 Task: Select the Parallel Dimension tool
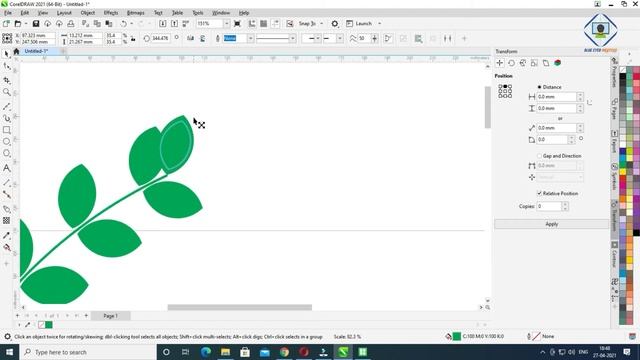[7, 182]
